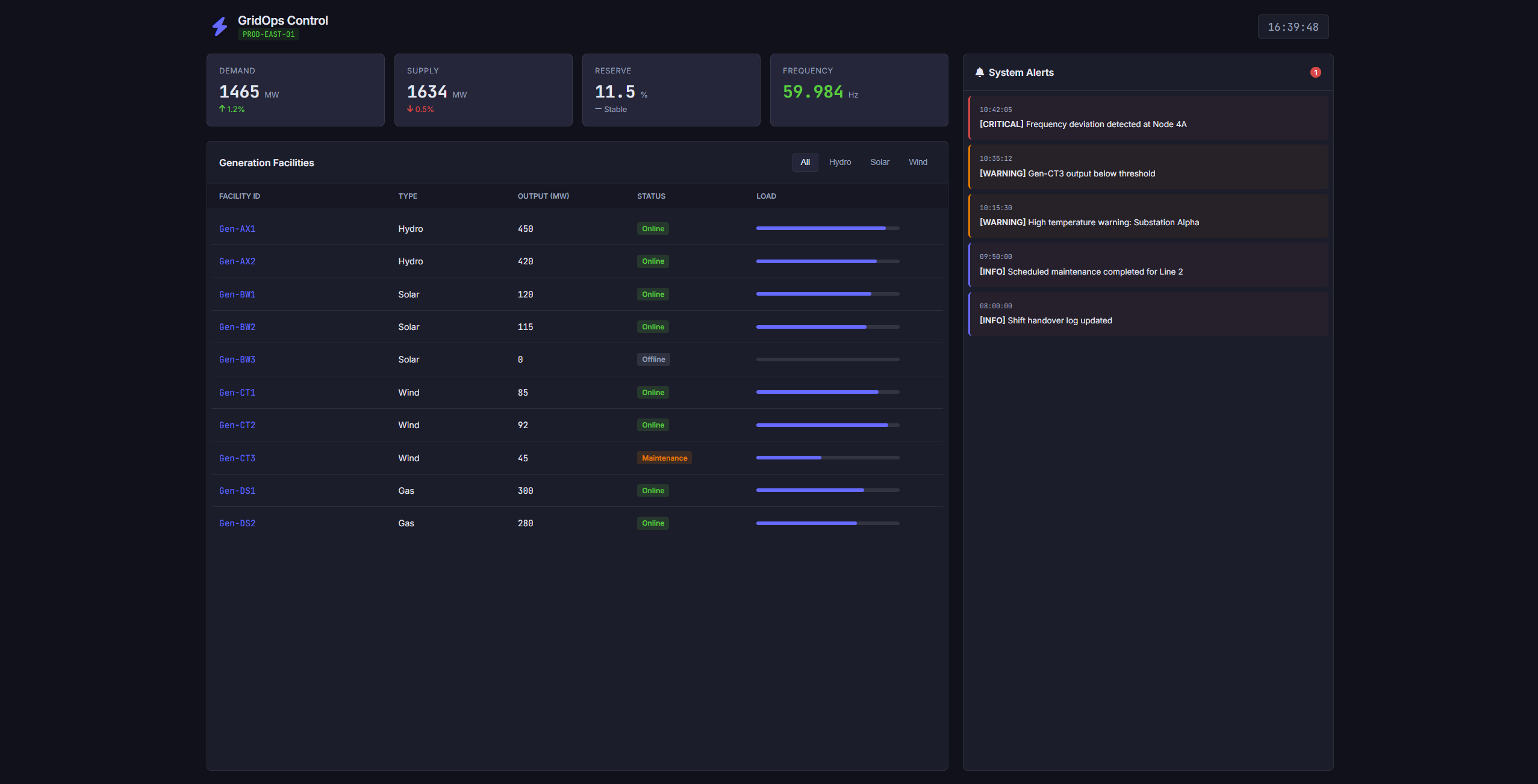This screenshot has height=784, width=1538.
Task: Select the All facilities filter tab
Action: coord(805,162)
